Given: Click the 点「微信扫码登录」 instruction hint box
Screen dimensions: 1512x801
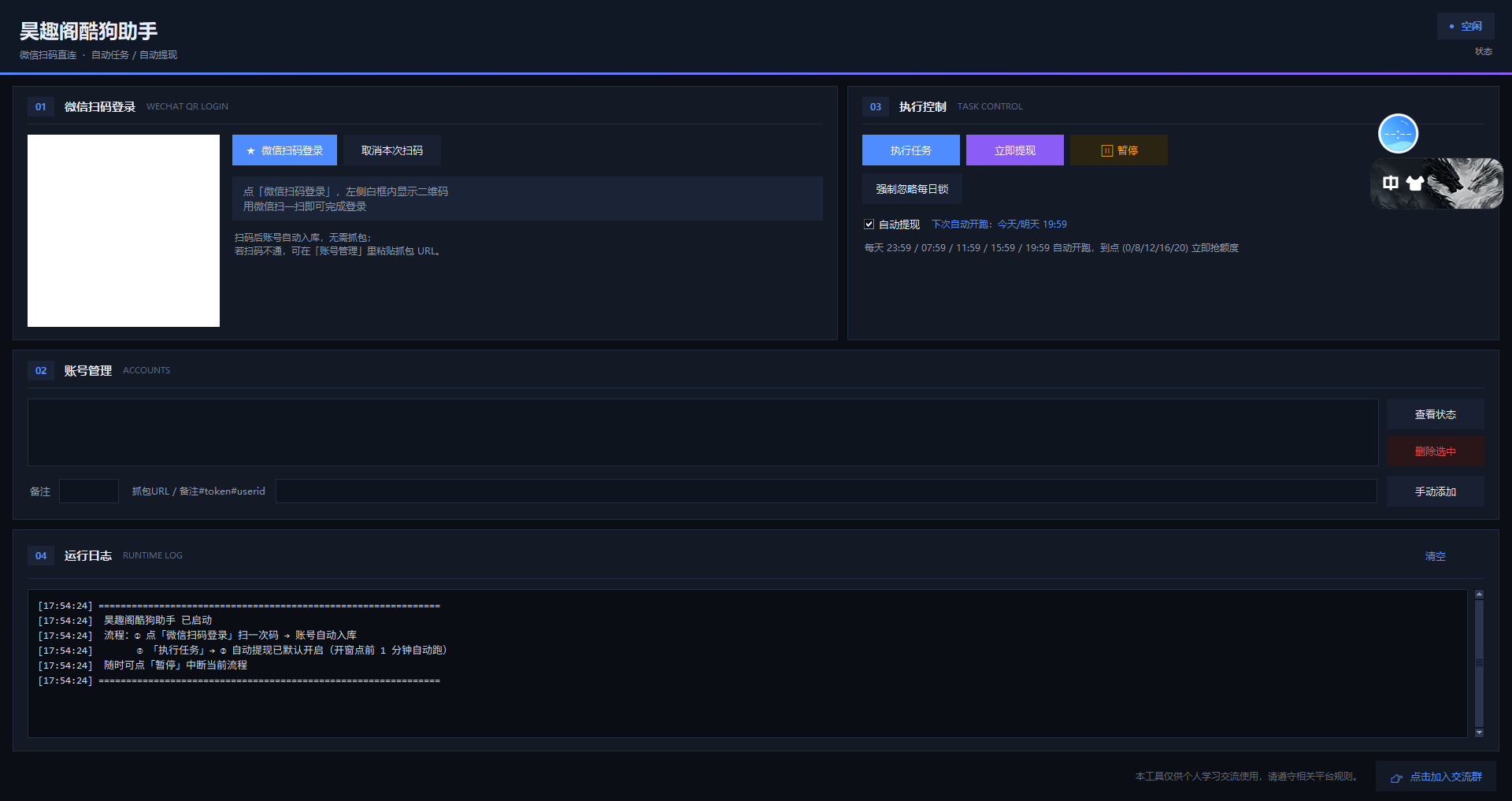Looking at the screenshot, I should pyautogui.click(x=528, y=198).
